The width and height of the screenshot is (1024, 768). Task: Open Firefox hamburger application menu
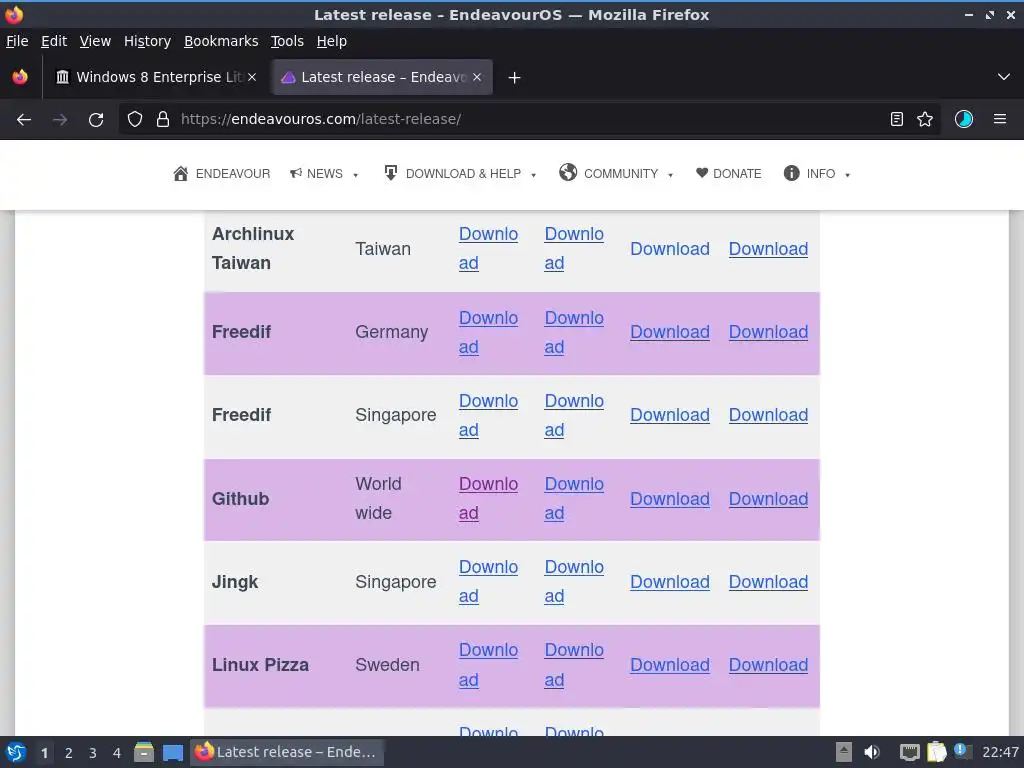1000,119
